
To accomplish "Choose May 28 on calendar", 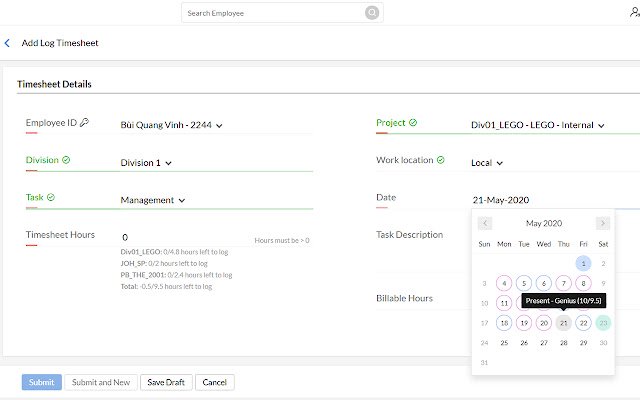I will click(563, 342).
